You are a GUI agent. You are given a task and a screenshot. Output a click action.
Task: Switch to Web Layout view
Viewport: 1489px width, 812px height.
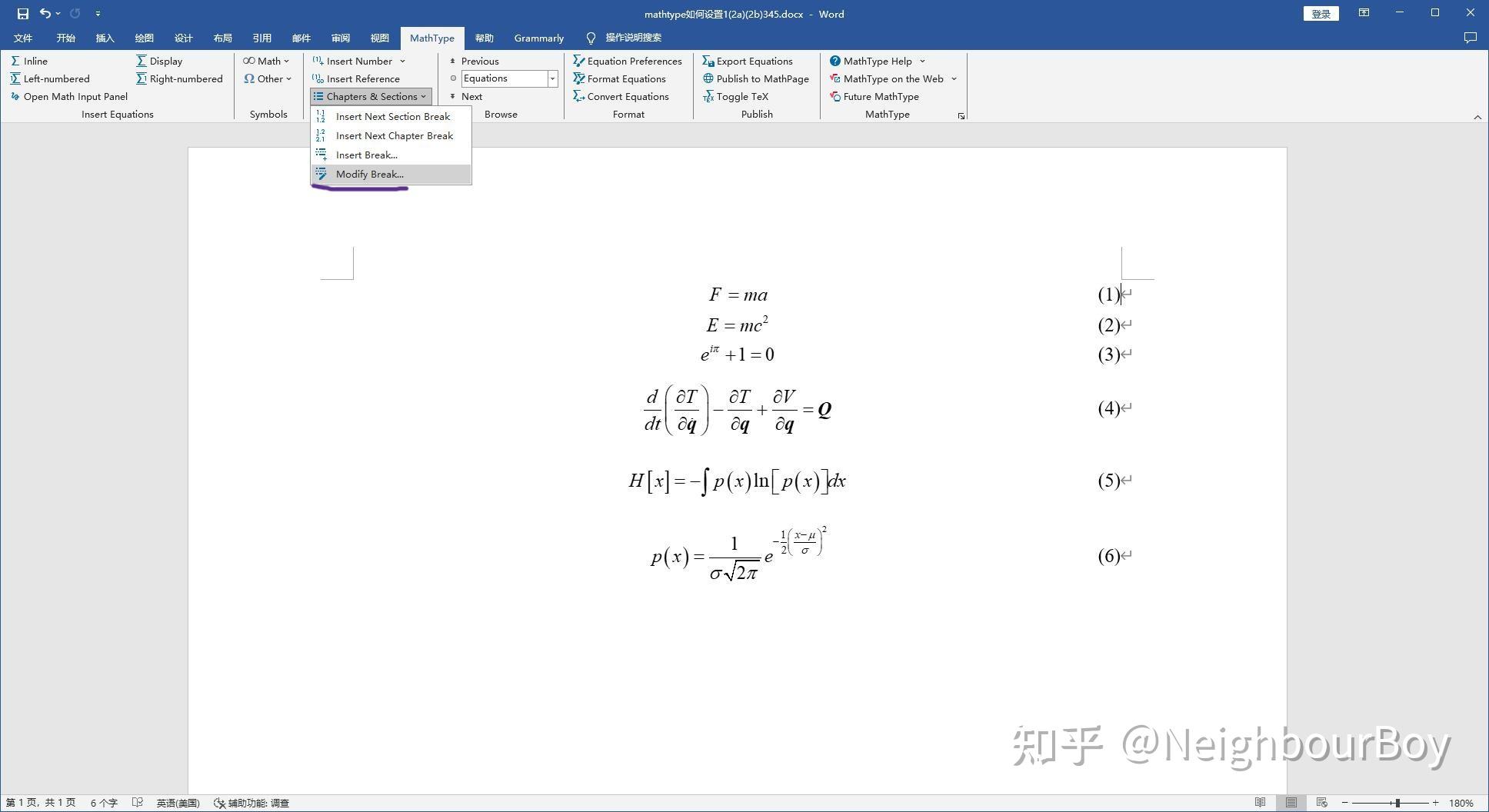click(x=1321, y=803)
